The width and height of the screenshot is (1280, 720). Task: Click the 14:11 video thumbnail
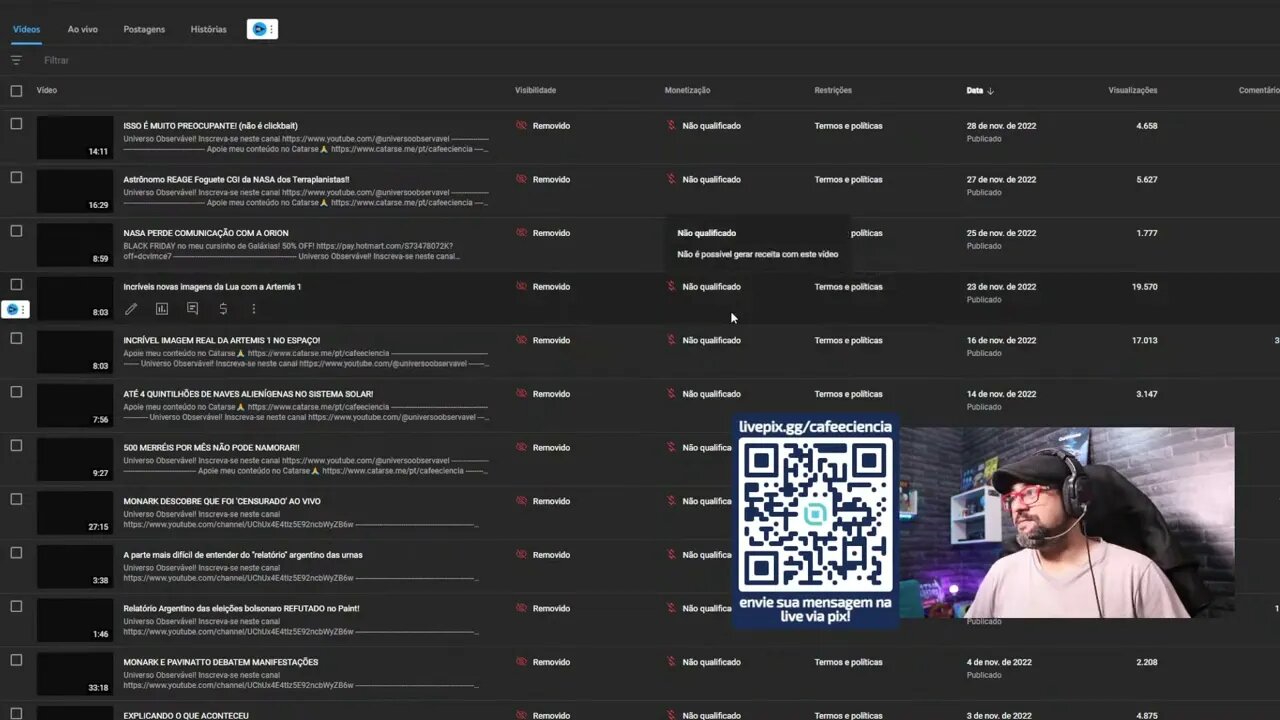[x=75, y=138]
